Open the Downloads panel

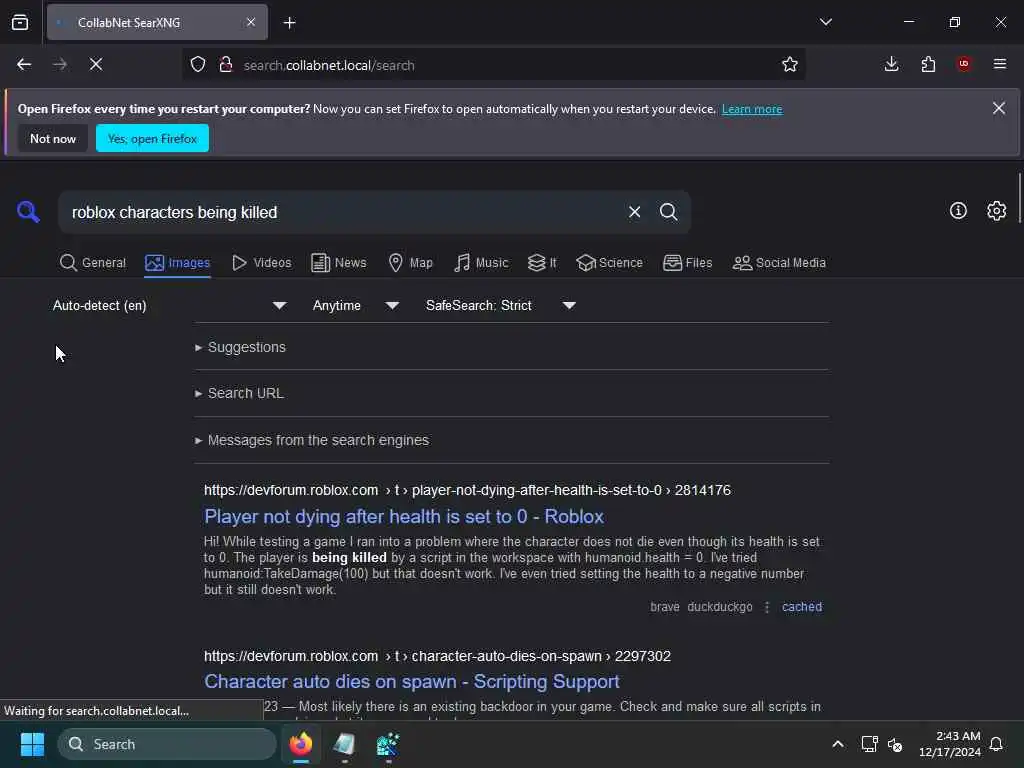click(891, 64)
